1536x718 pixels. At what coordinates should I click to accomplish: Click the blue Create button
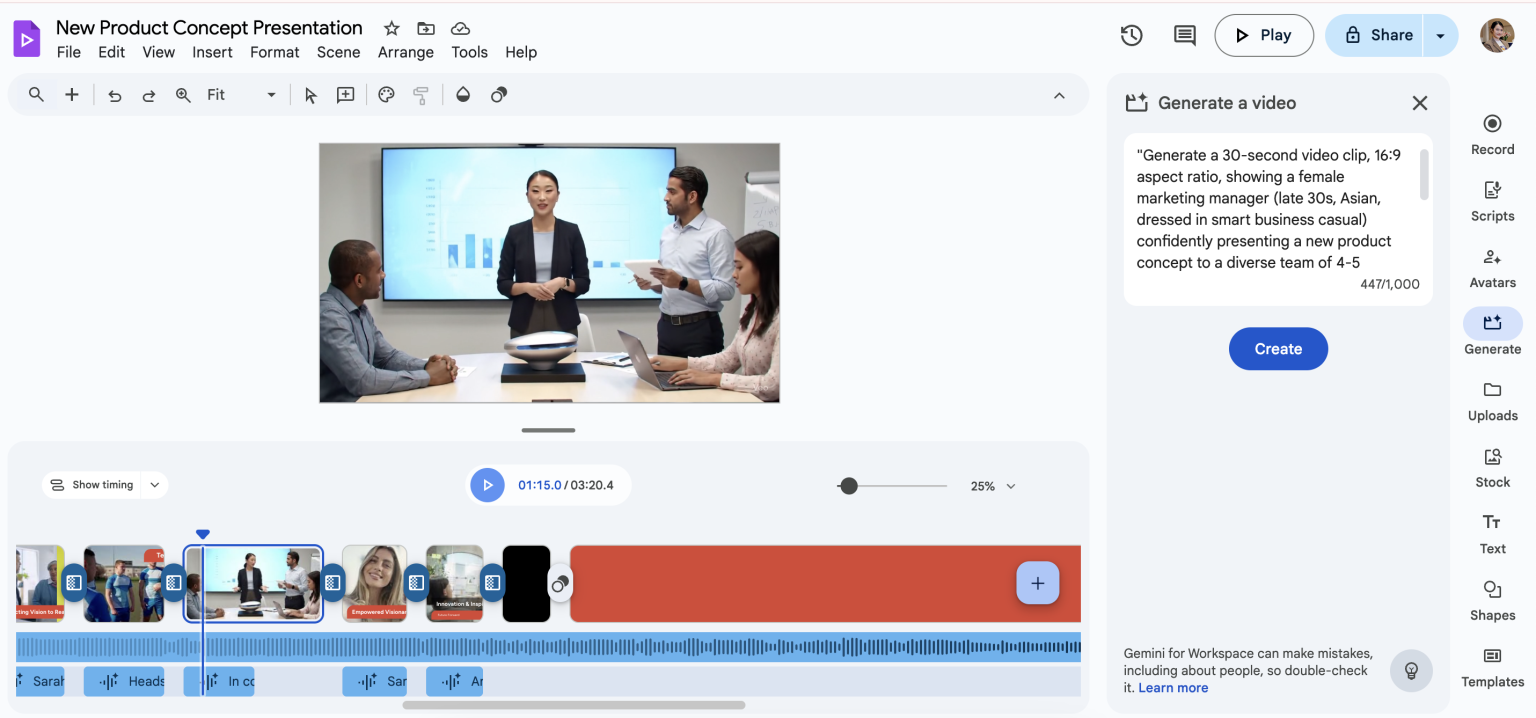tap(1278, 349)
